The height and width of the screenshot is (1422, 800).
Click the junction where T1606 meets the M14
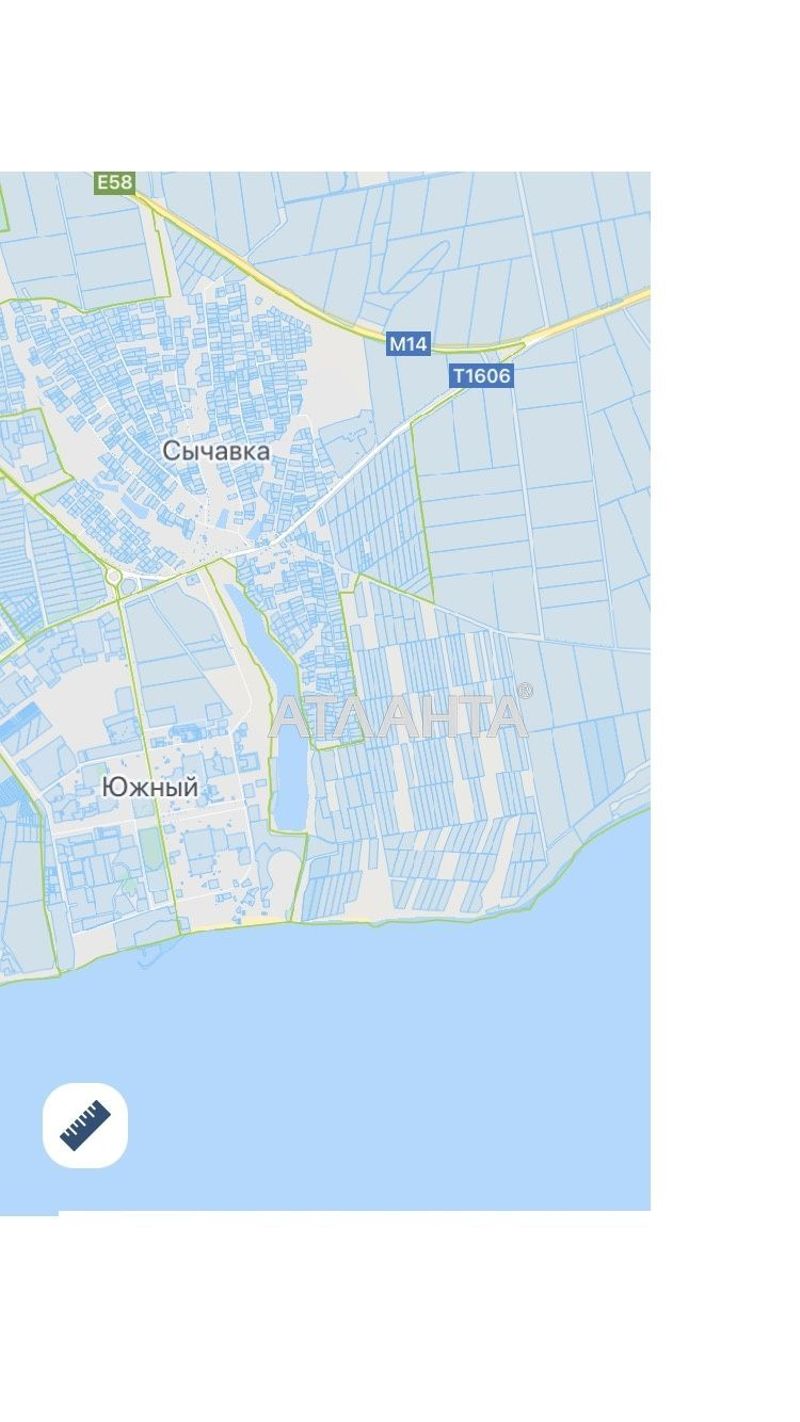click(522, 346)
